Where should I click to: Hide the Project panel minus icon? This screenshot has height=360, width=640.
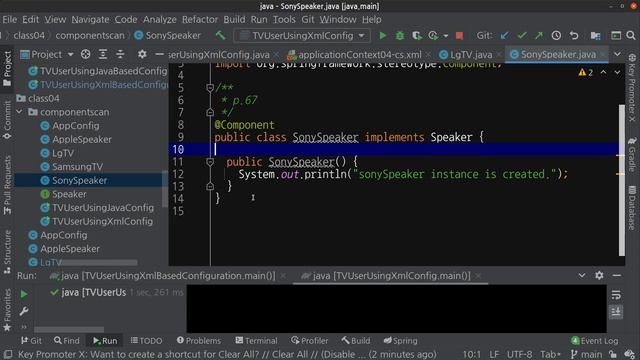coord(160,54)
